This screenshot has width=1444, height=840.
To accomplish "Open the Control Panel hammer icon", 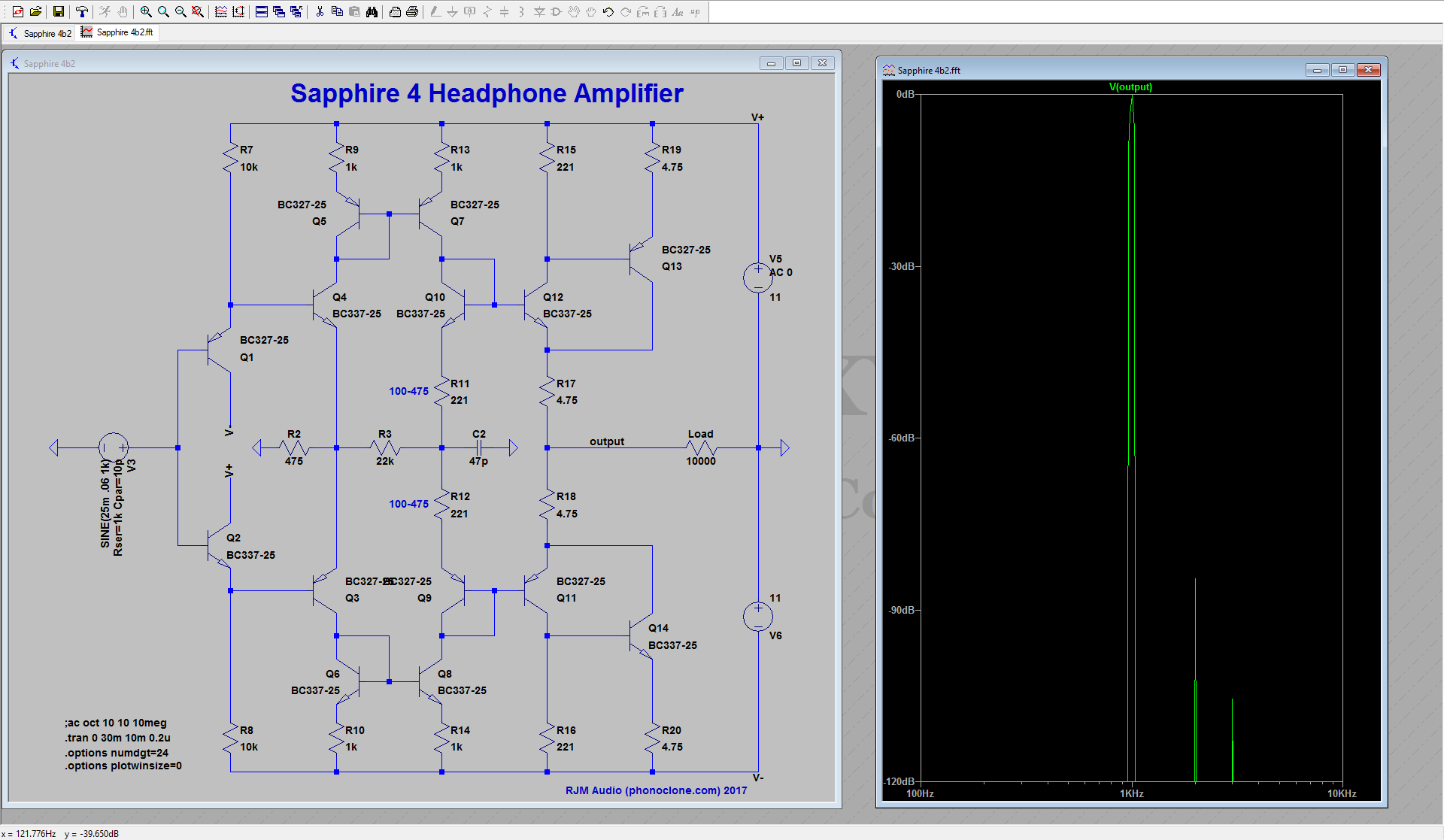I will (81, 11).
